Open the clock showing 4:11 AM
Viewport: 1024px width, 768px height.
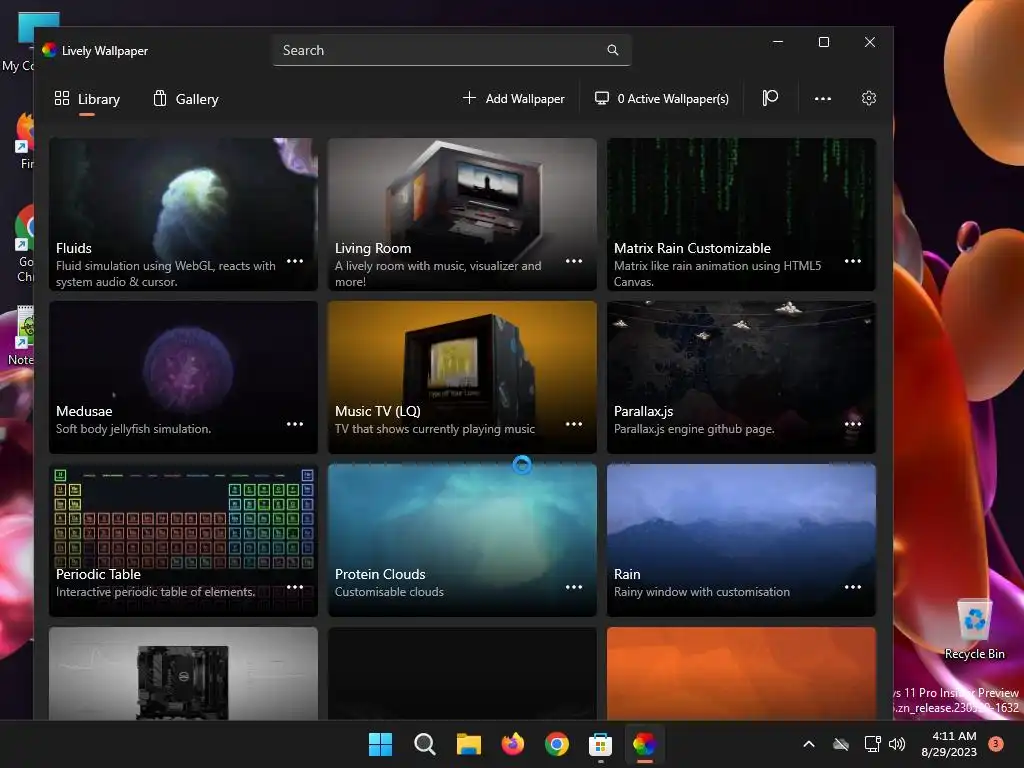click(949, 744)
